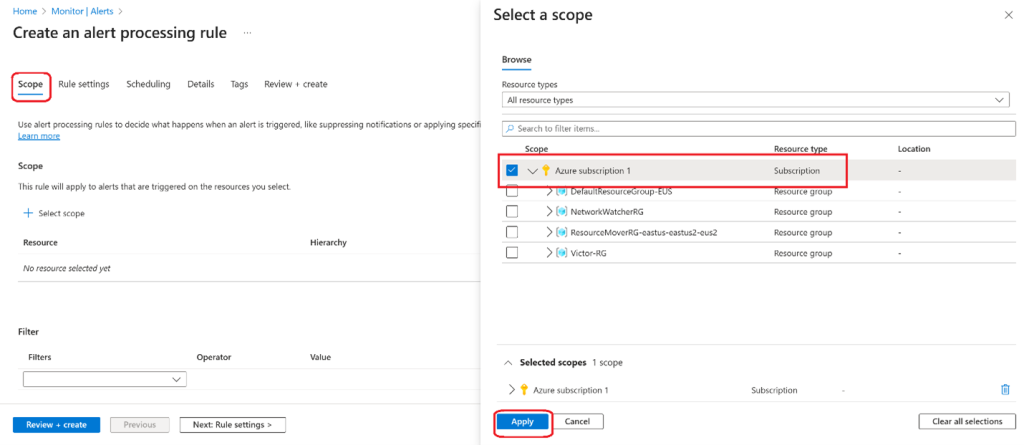Switch to the Review + create tab
This screenshot has width=1024, height=445.
[x=296, y=84]
